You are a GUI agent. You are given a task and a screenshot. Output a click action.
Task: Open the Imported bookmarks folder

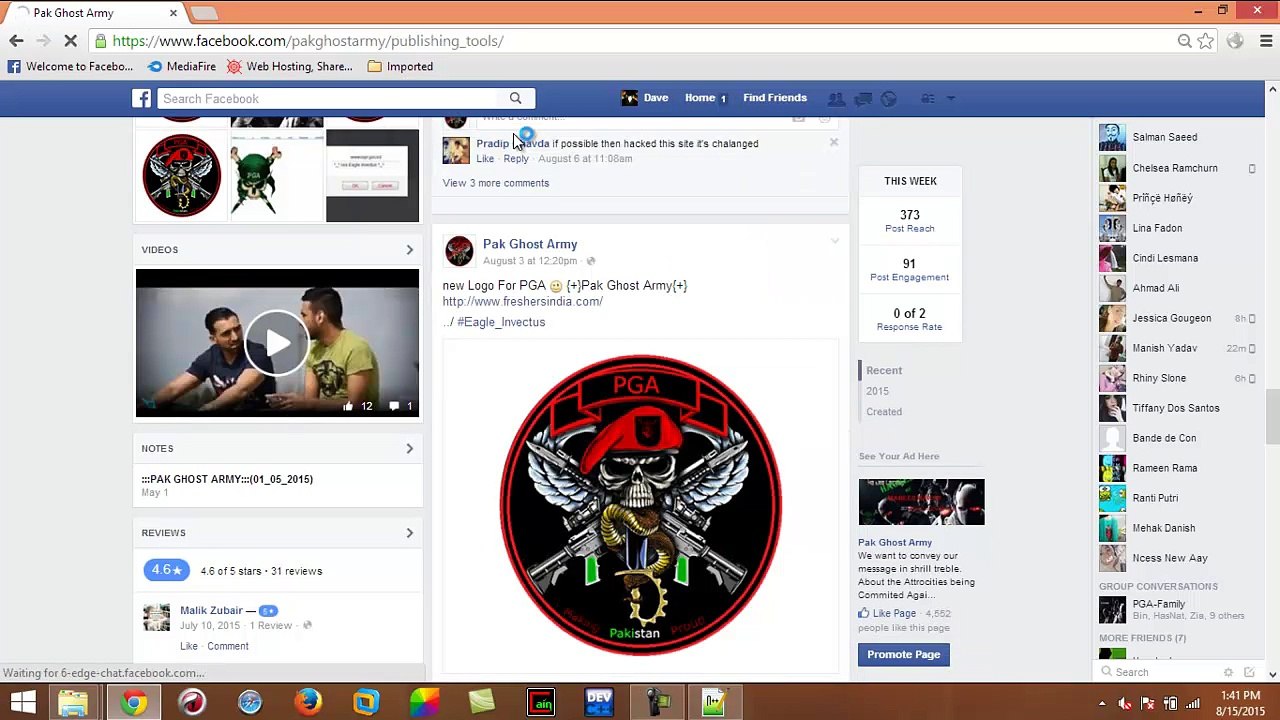pyautogui.click(x=400, y=67)
